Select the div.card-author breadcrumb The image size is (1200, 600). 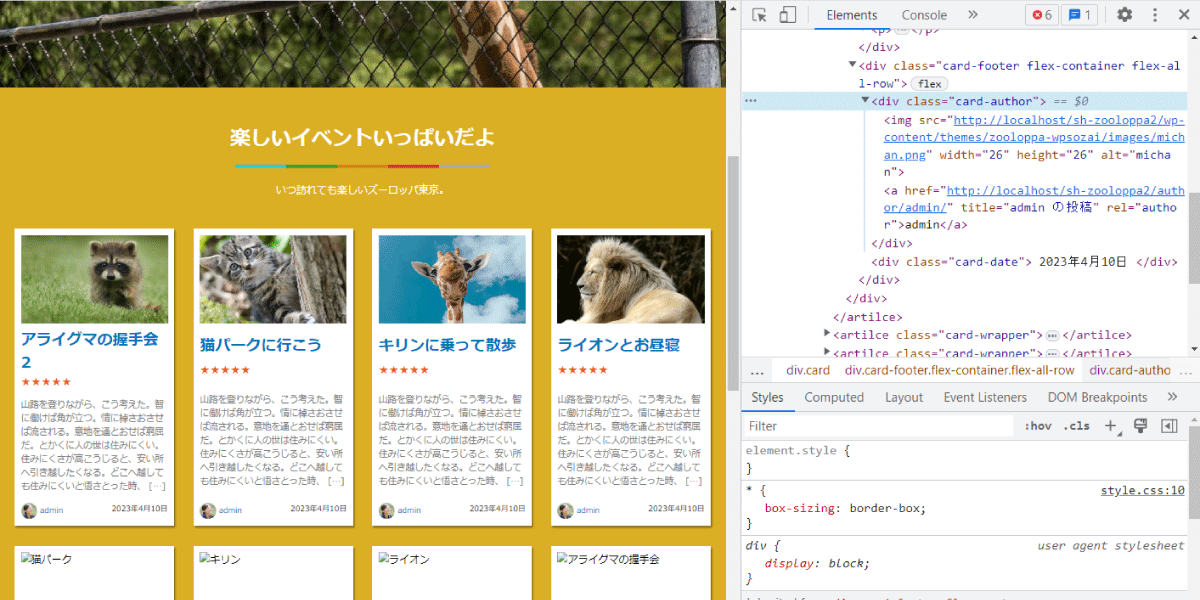coord(1130,370)
